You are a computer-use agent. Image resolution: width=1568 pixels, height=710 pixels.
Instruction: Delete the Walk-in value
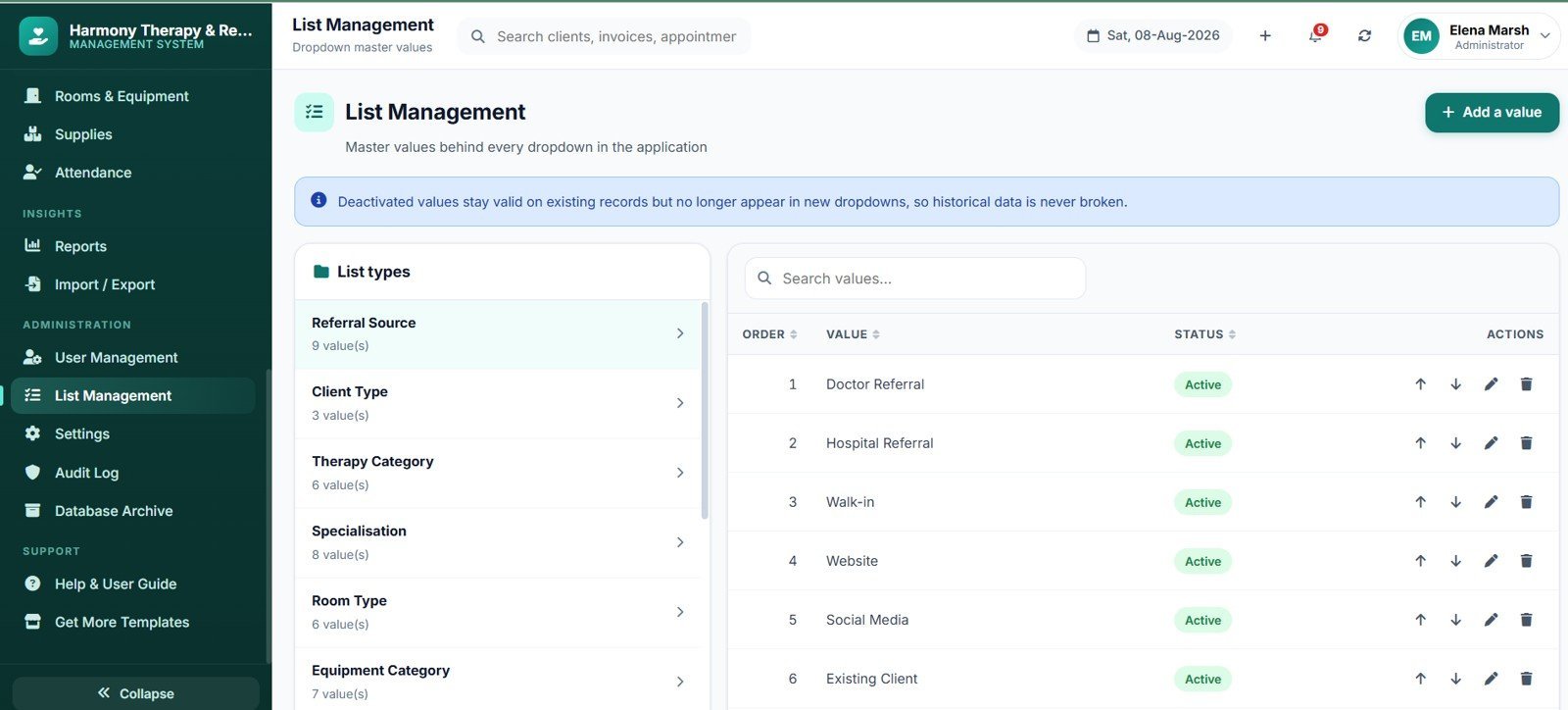pos(1526,502)
